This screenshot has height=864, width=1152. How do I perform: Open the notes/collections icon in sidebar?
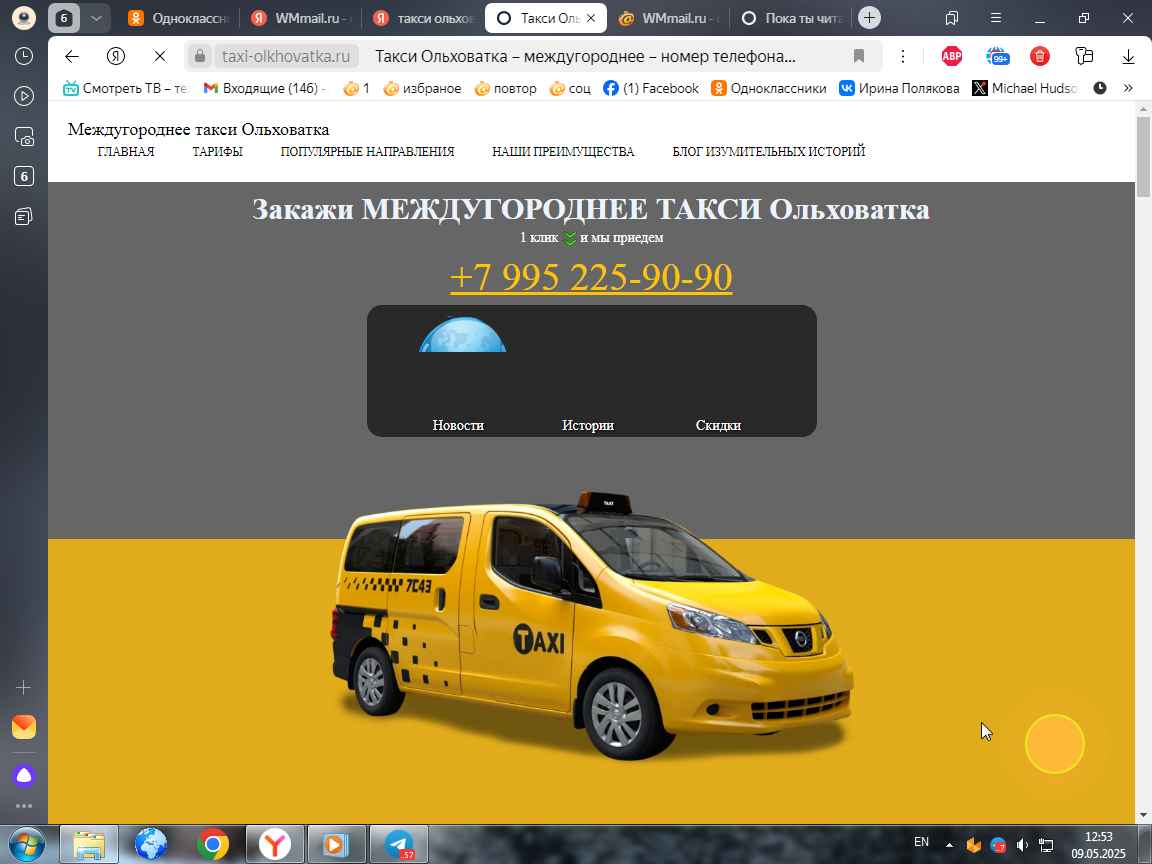tap(24, 216)
